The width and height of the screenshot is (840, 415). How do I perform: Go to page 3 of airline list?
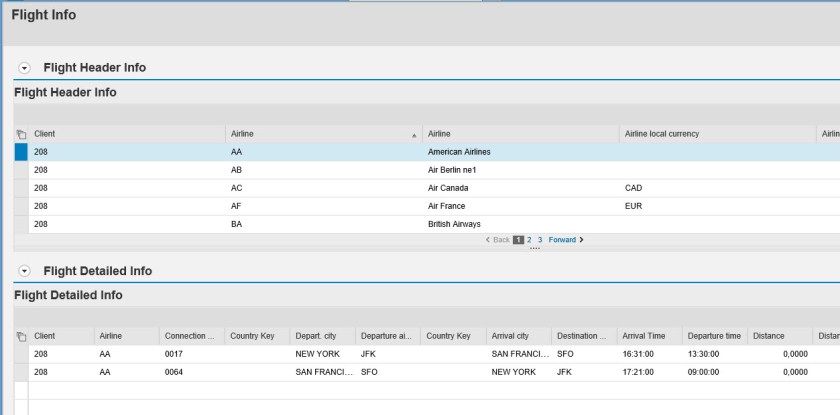point(540,240)
